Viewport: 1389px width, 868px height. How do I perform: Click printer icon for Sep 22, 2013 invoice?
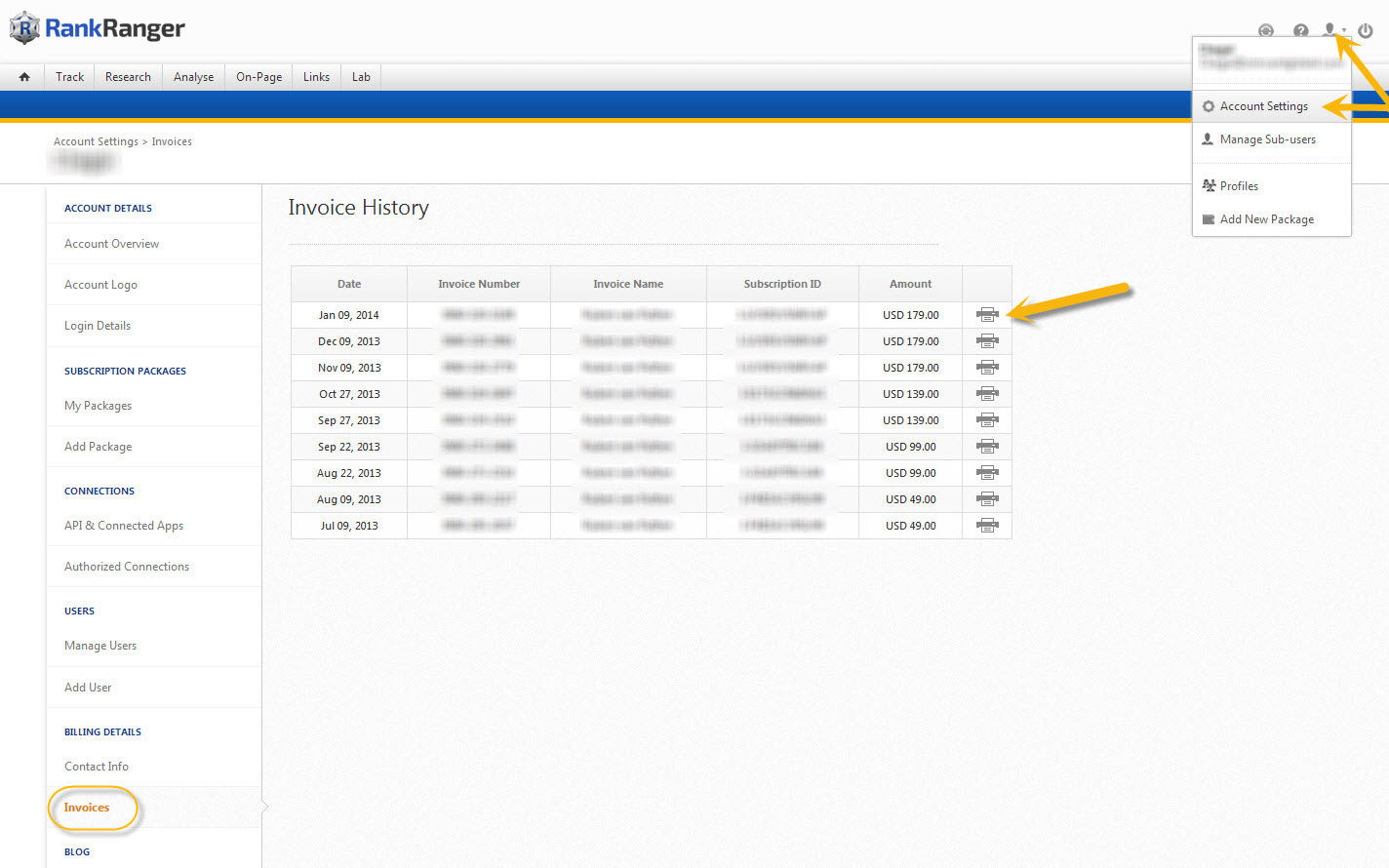[987, 447]
